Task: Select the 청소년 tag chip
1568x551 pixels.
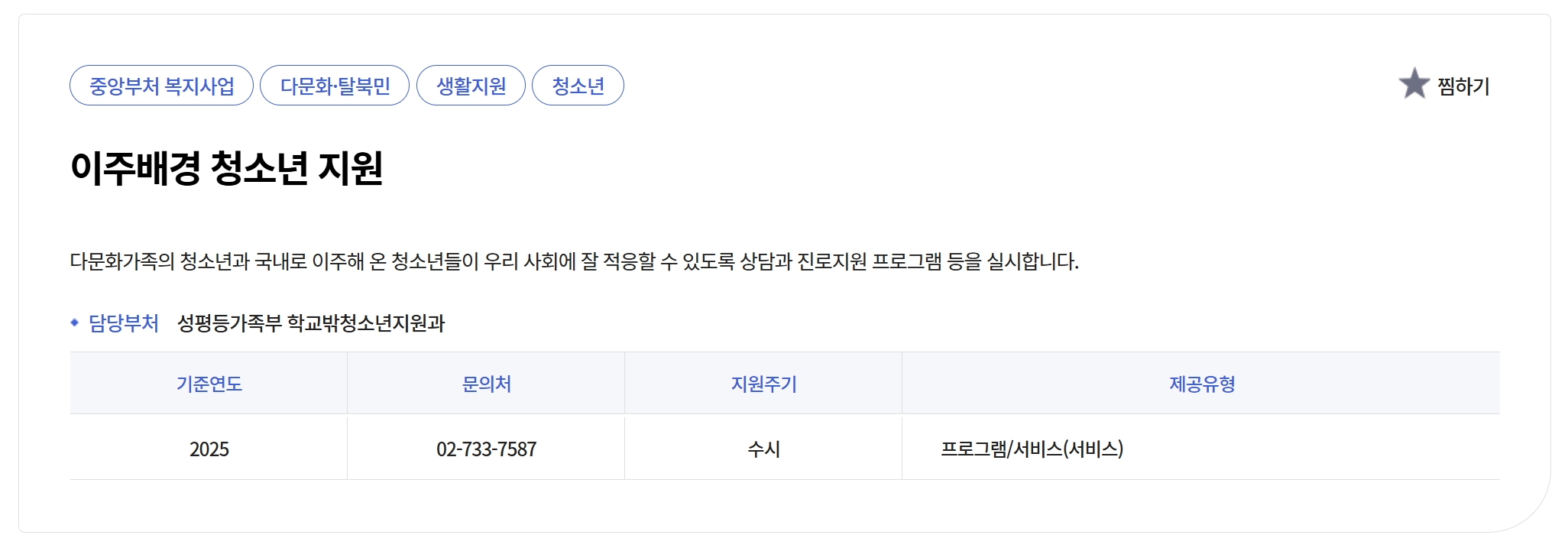Action: (x=578, y=86)
